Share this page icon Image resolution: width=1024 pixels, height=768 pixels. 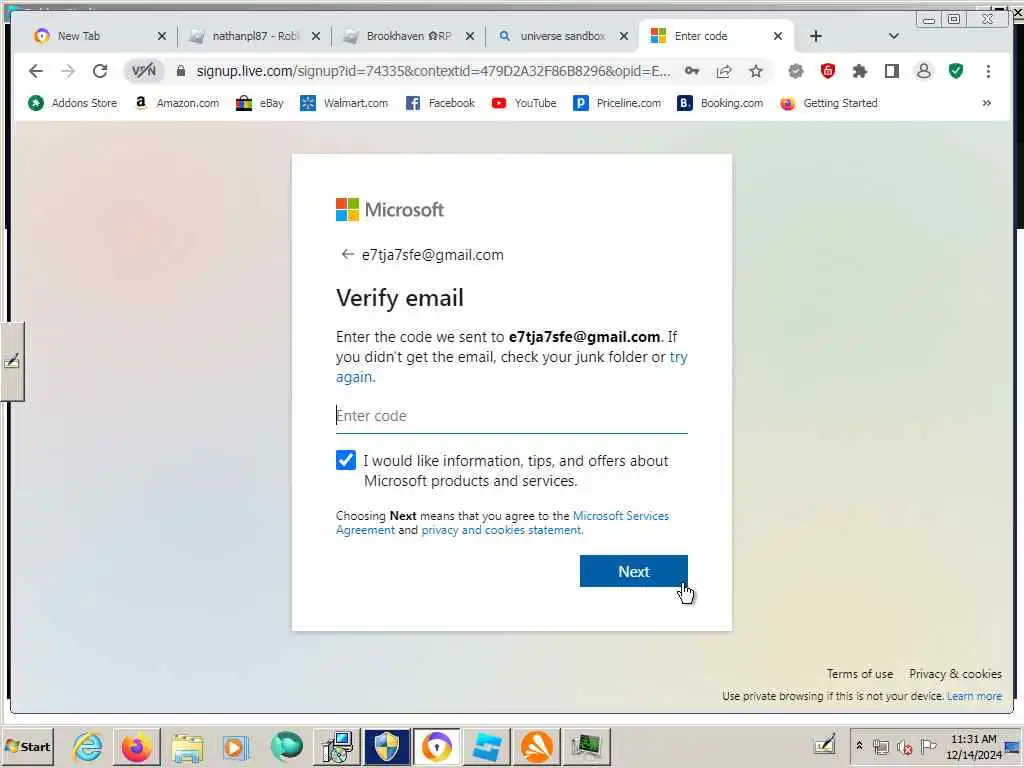(724, 71)
